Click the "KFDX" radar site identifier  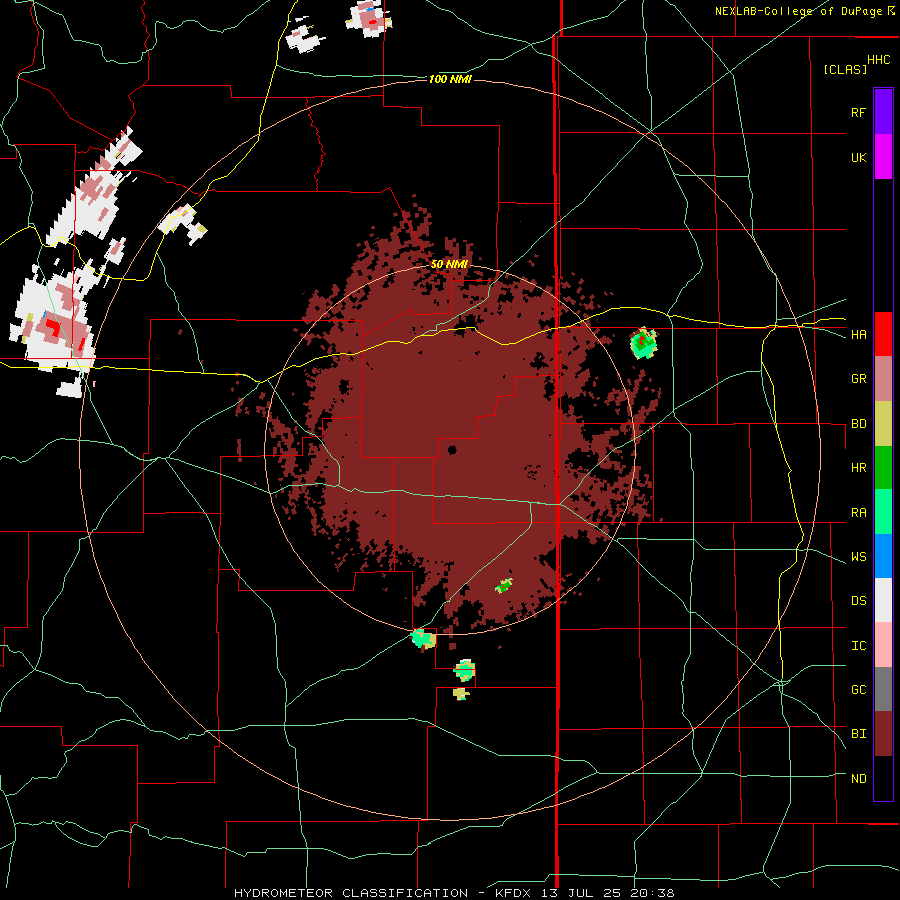[x=513, y=893]
